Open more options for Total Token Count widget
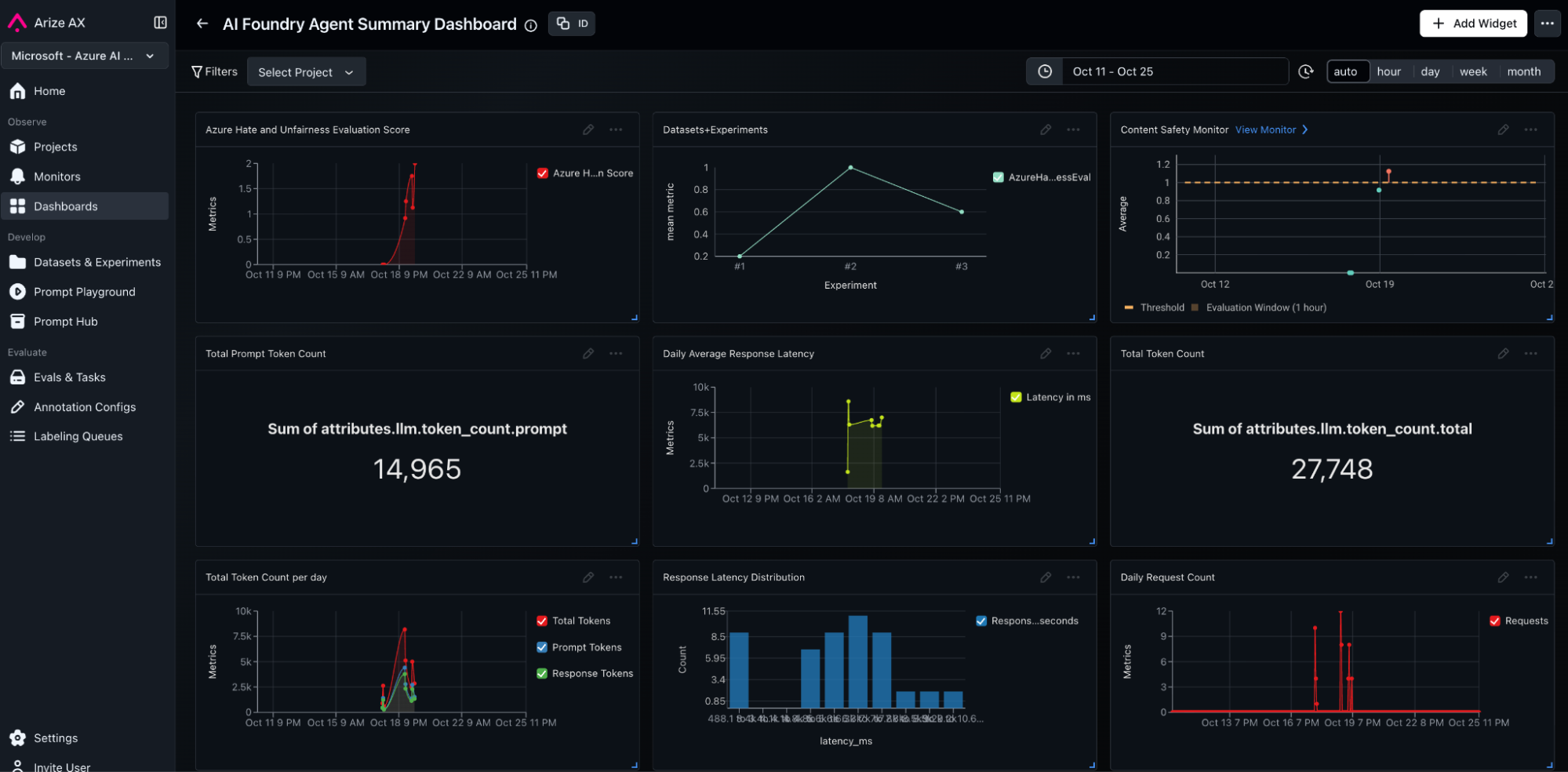Screen dimensions: 1568x772 (1530, 354)
